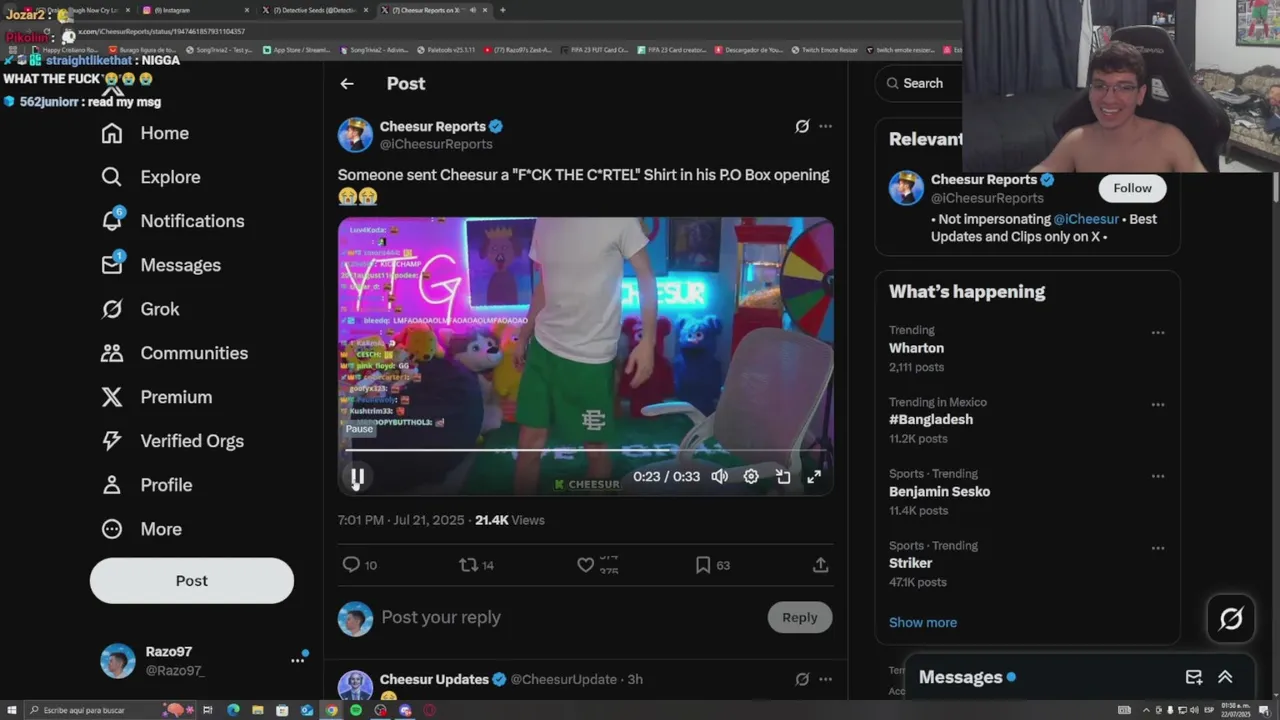Seek on the video progress bar
Screen dimensions: 1280x720
coord(585,450)
